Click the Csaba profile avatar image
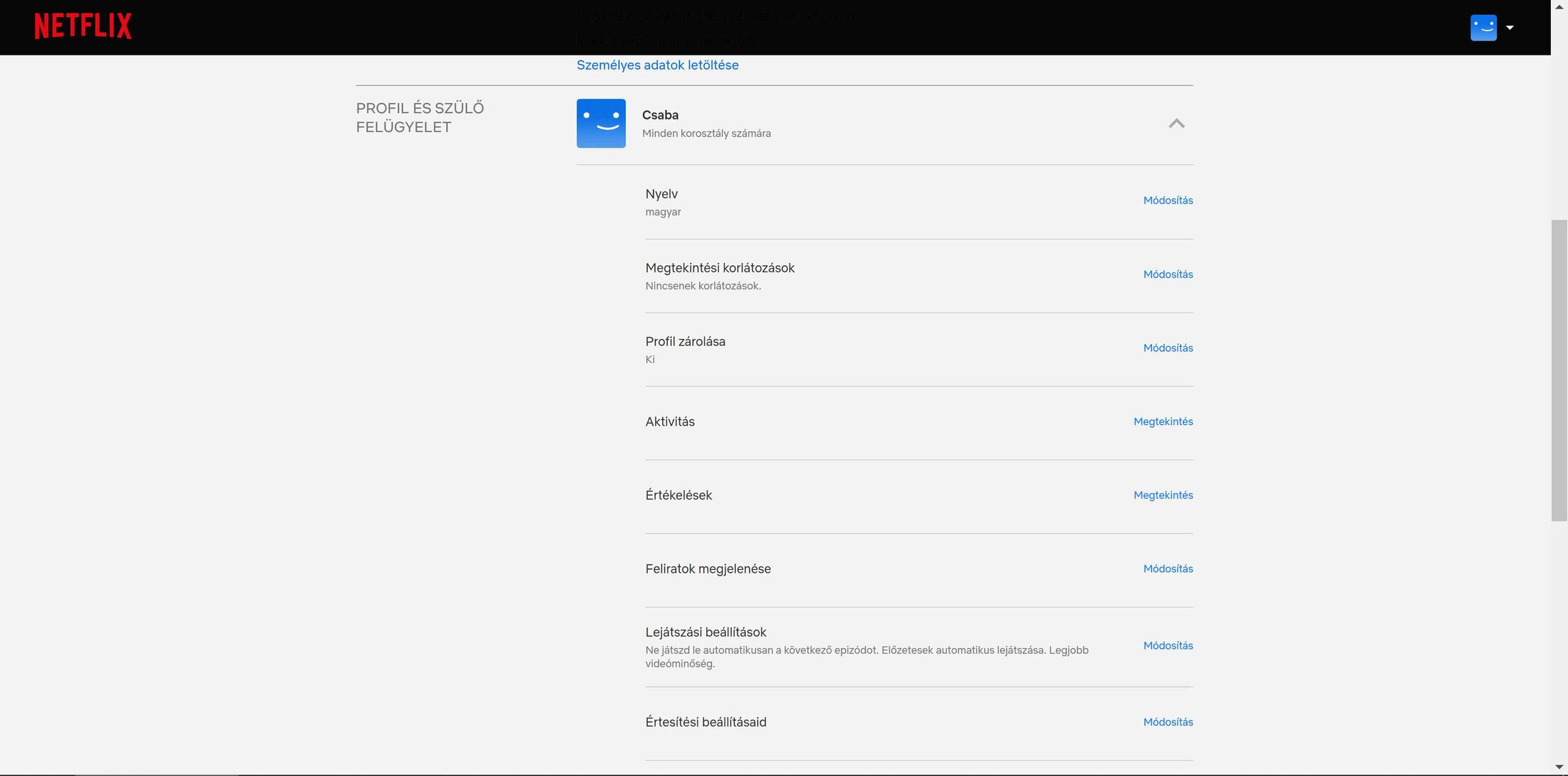Image resolution: width=1568 pixels, height=776 pixels. pyautogui.click(x=600, y=124)
